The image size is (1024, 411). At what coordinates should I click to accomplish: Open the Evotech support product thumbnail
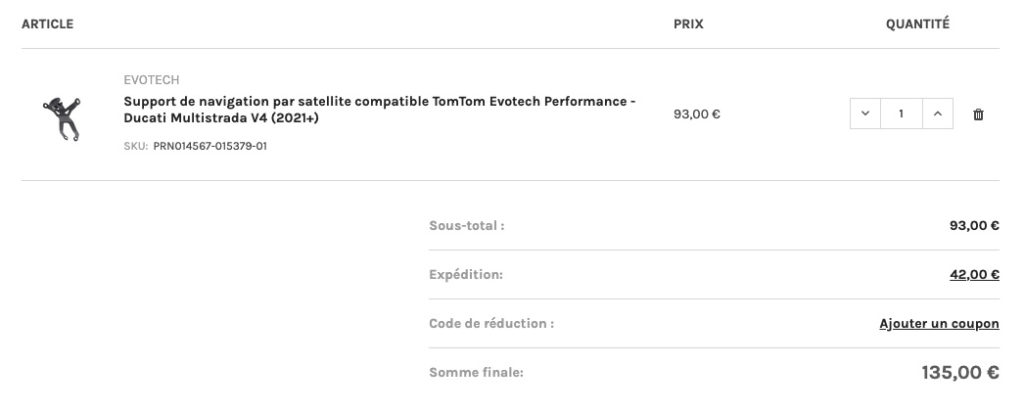(61, 118)
